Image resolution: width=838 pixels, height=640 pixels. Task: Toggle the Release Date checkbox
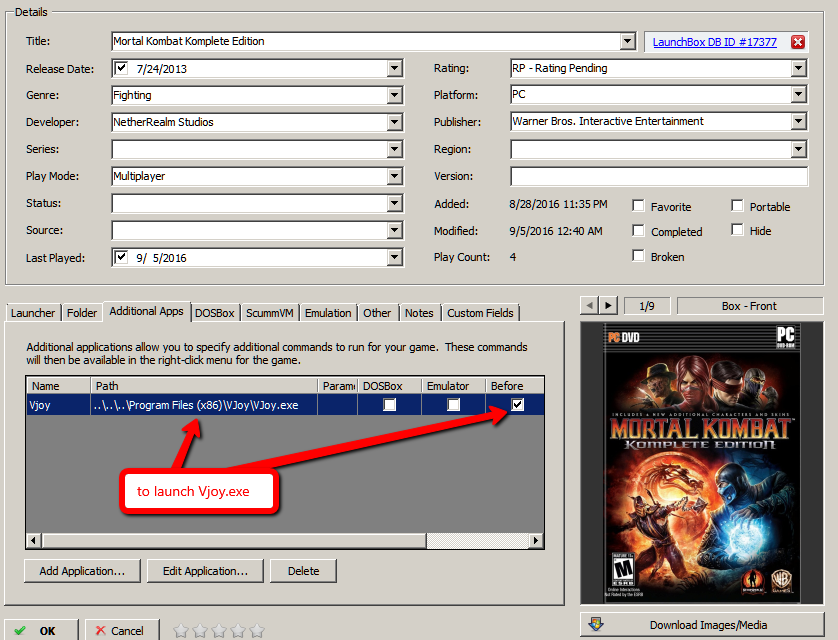(x=121, y=68)
